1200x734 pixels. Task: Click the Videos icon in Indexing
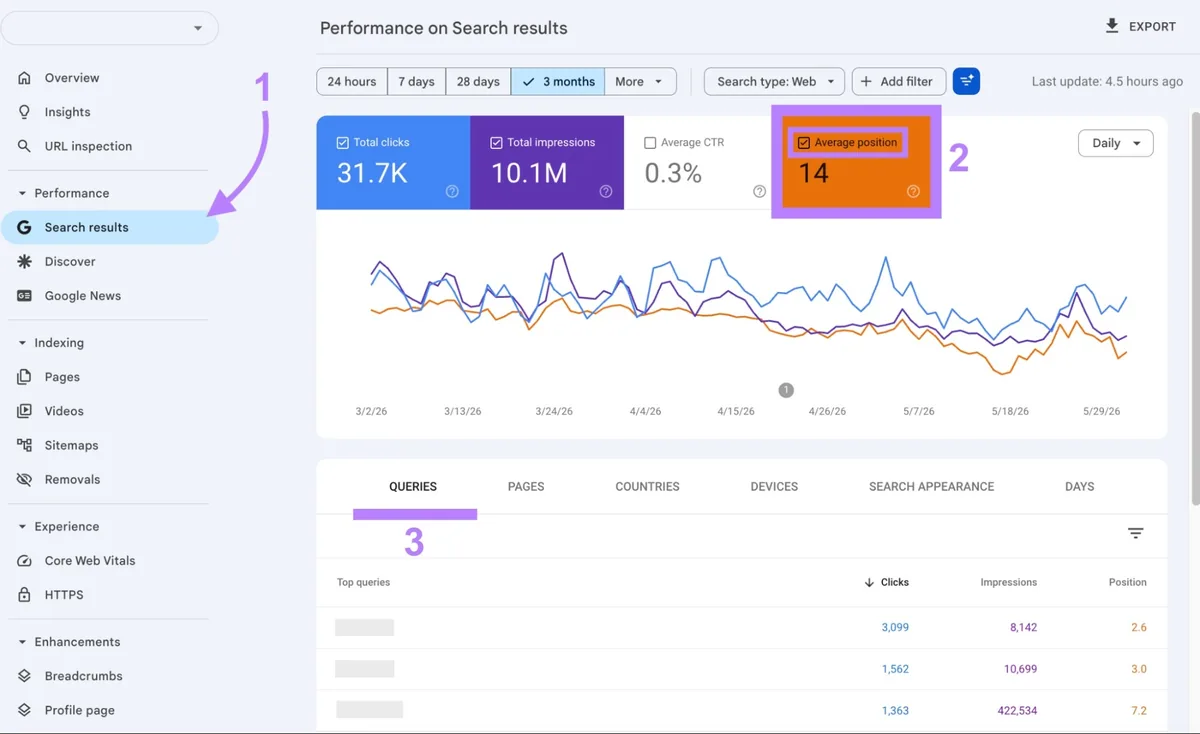click(24, 411)
